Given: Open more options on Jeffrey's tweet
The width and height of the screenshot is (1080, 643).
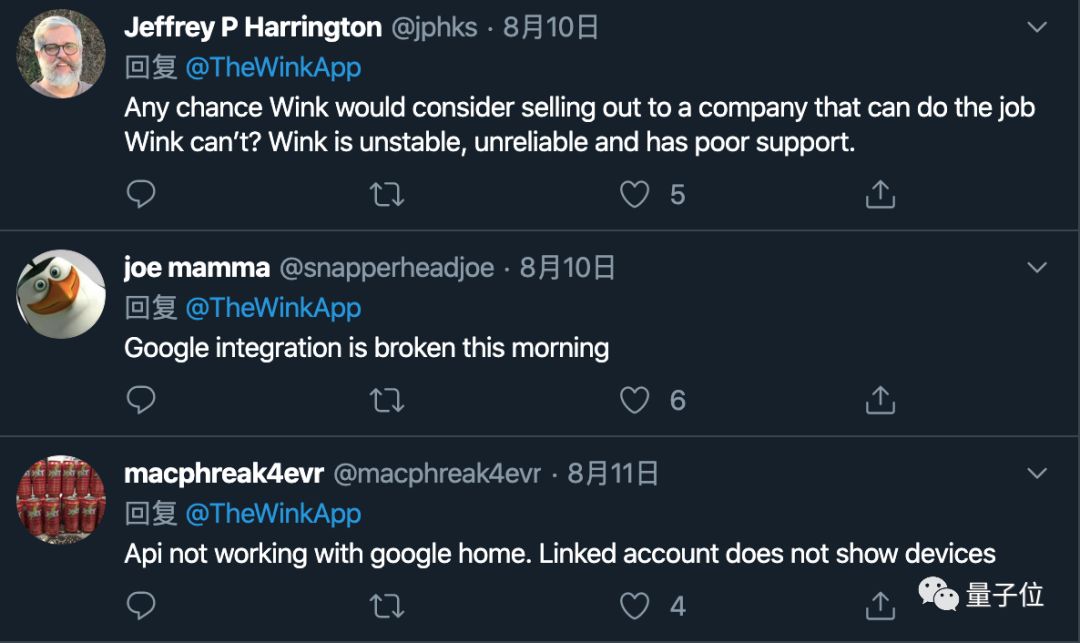Looking at the screenshot, I should (x=1037, y=27).
